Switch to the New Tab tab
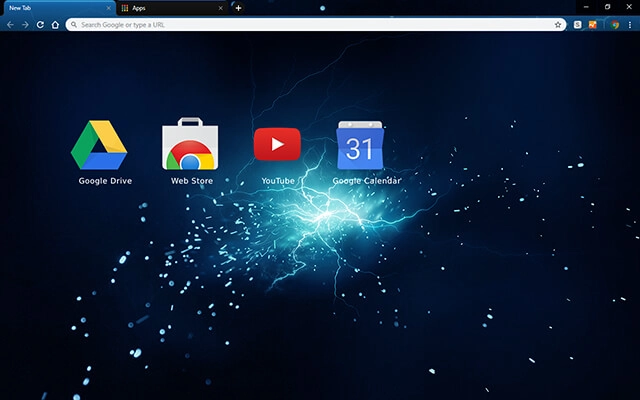 [59, 8]
